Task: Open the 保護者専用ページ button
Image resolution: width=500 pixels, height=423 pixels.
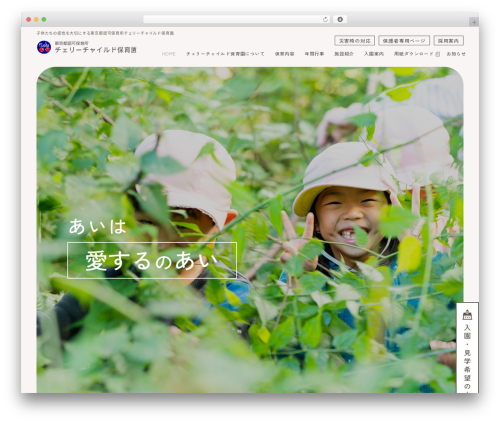Action: (x=404, y=41)
